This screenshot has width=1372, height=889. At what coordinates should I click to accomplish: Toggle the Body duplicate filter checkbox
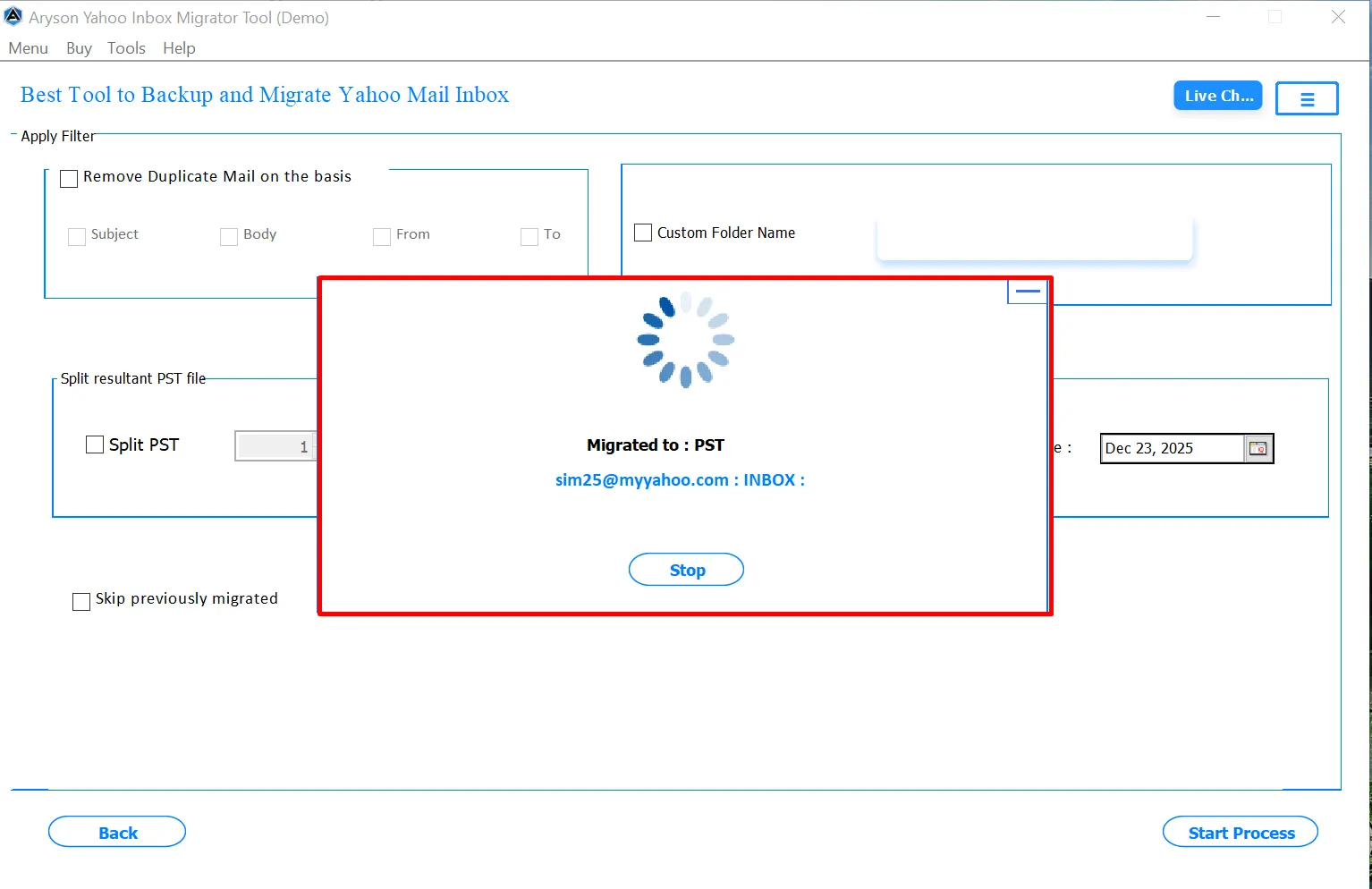(x=229, y=236)
